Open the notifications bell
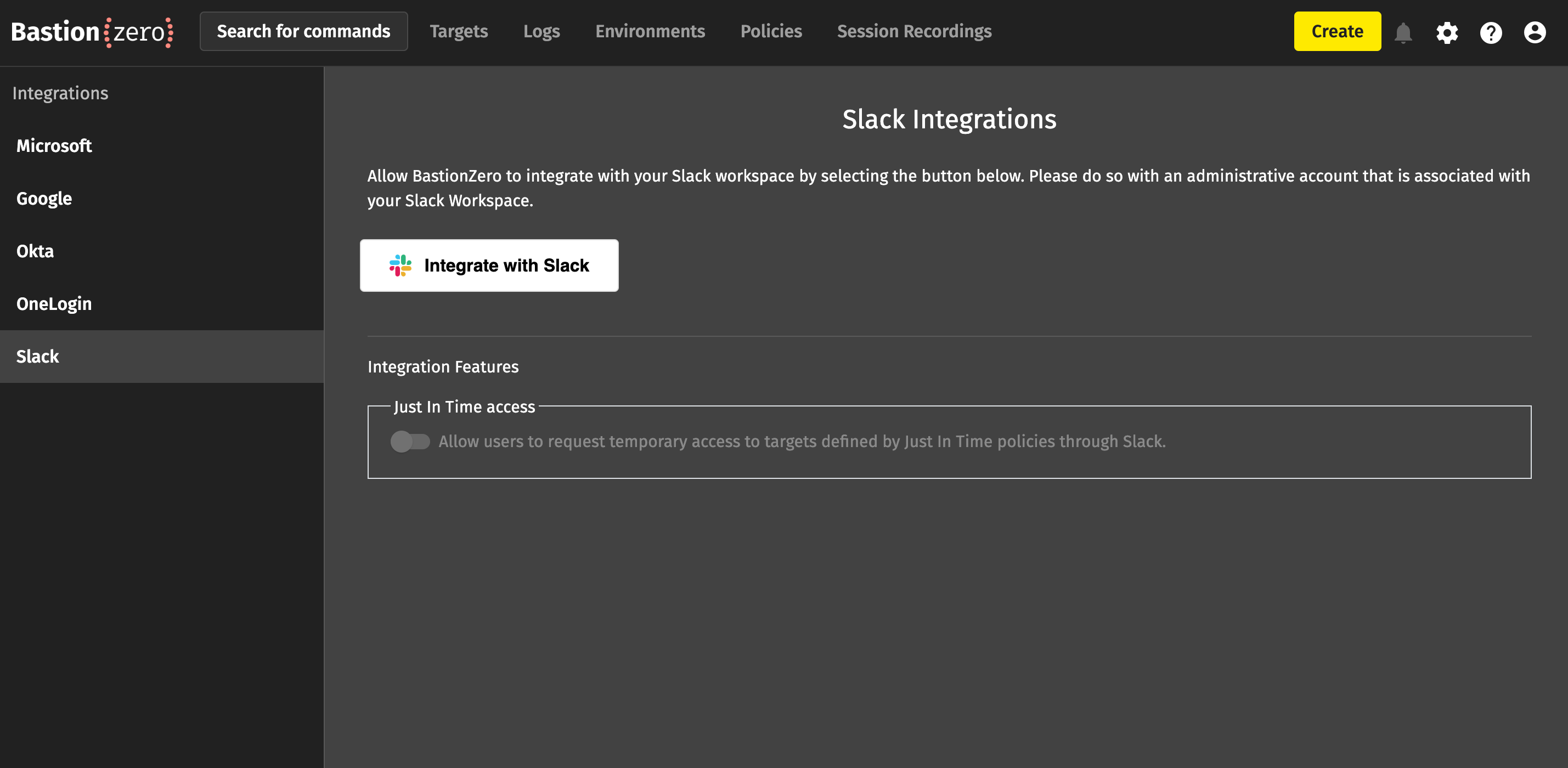This screenshot has height=768, width=1568. coord(1402,32)
